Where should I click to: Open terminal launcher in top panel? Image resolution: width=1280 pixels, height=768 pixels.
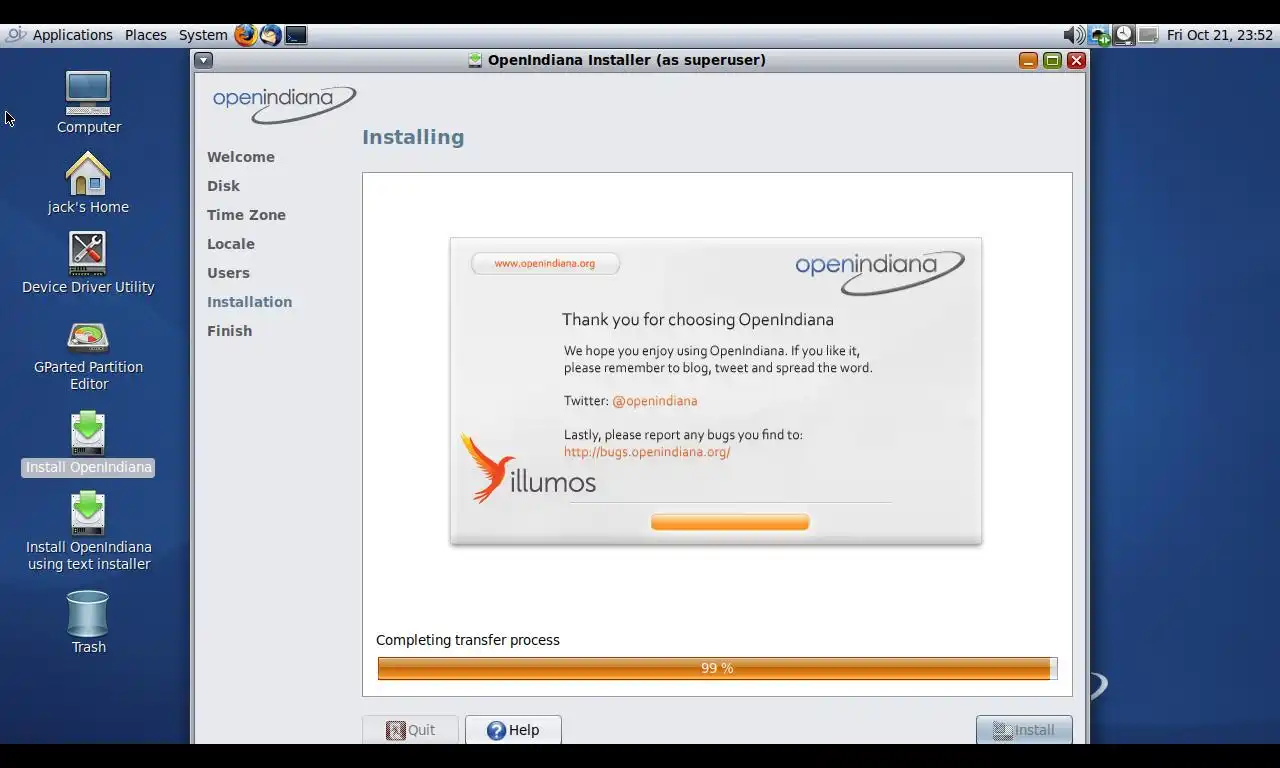(x=296, y=35)
